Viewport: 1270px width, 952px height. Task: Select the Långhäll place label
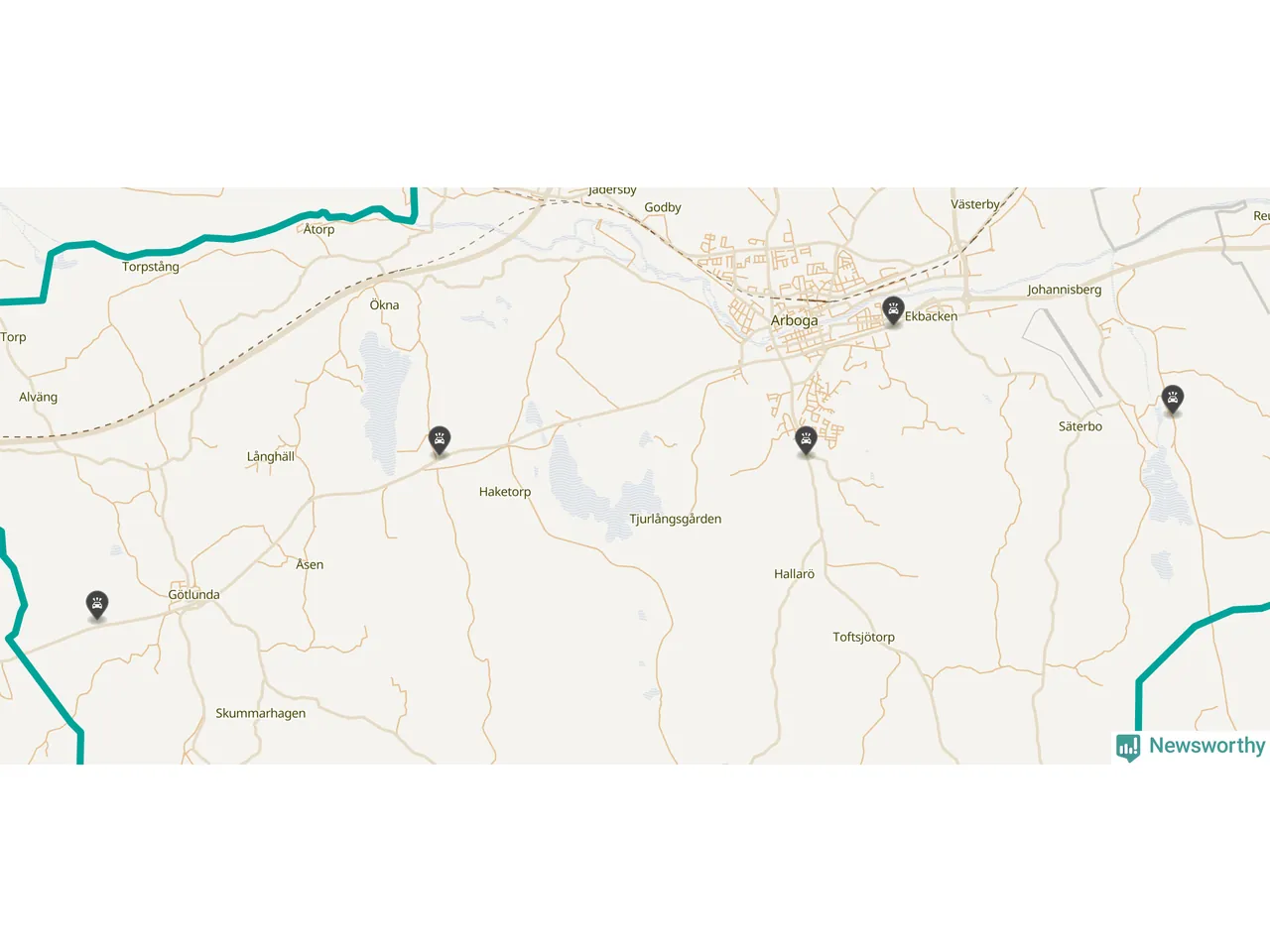pos(271,457)
